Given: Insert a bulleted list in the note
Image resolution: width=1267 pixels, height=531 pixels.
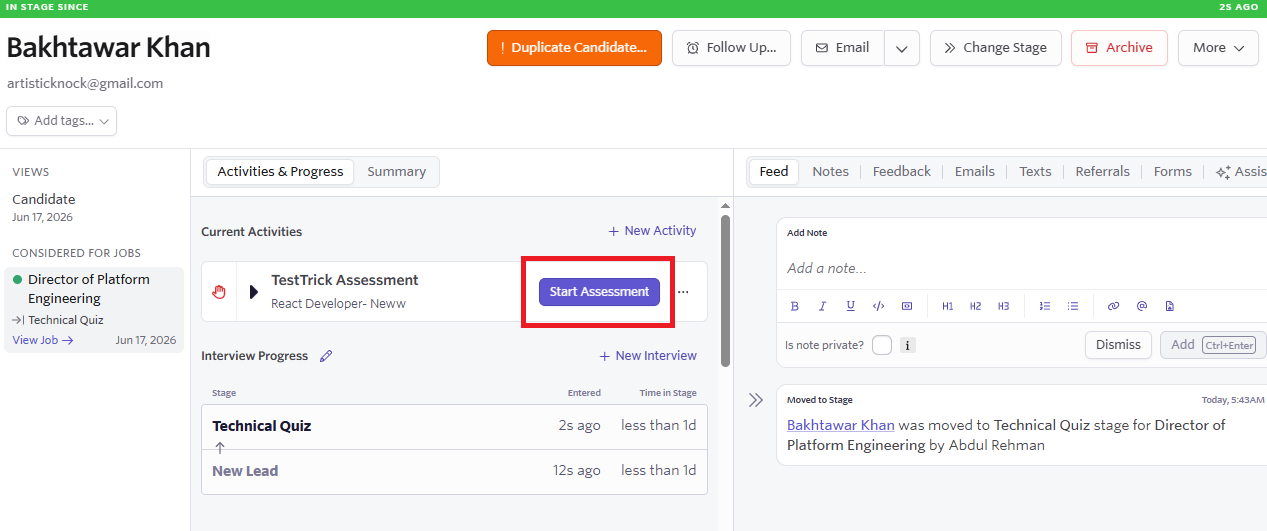Looking at the screenshot, I should (x=1073, y=306).
